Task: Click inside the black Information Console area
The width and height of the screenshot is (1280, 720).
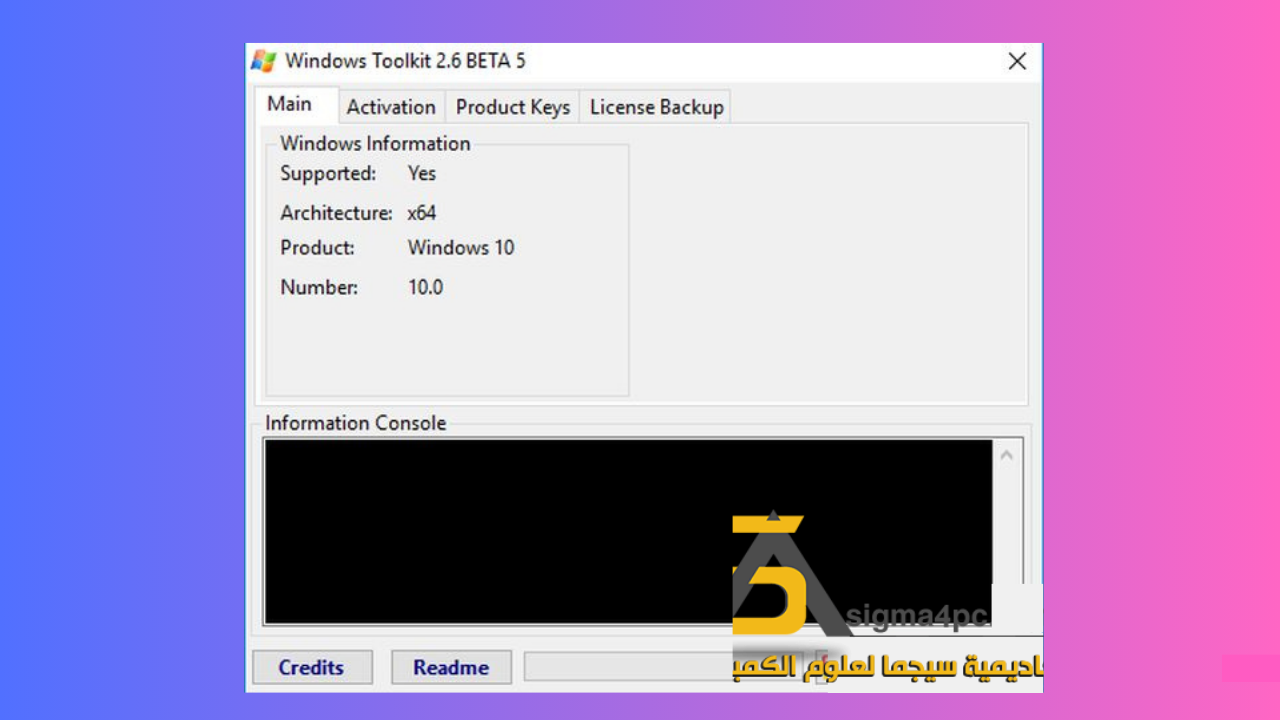Action: [x=628, y=531]
